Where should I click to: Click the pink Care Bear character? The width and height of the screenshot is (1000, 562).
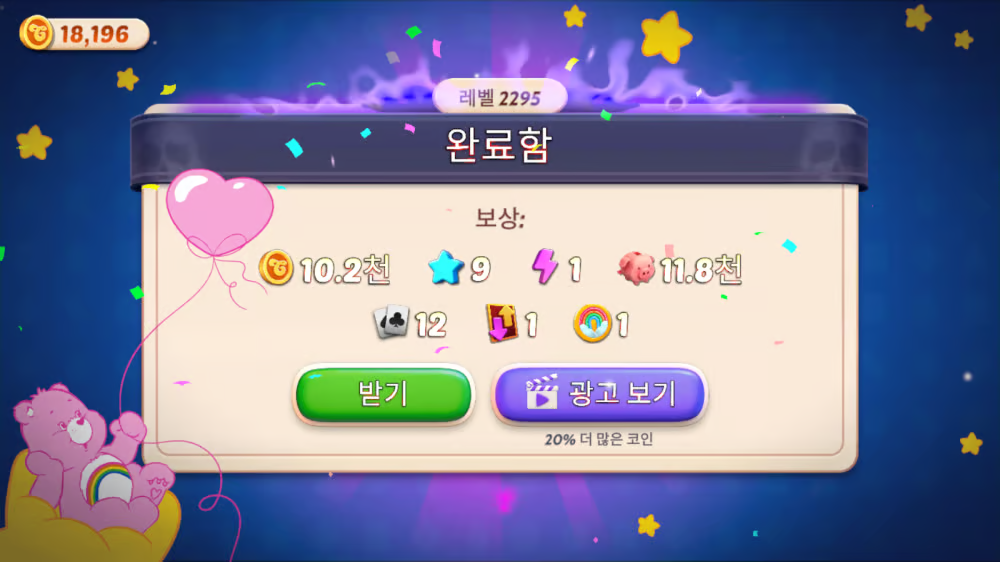[x=91, y=458]
